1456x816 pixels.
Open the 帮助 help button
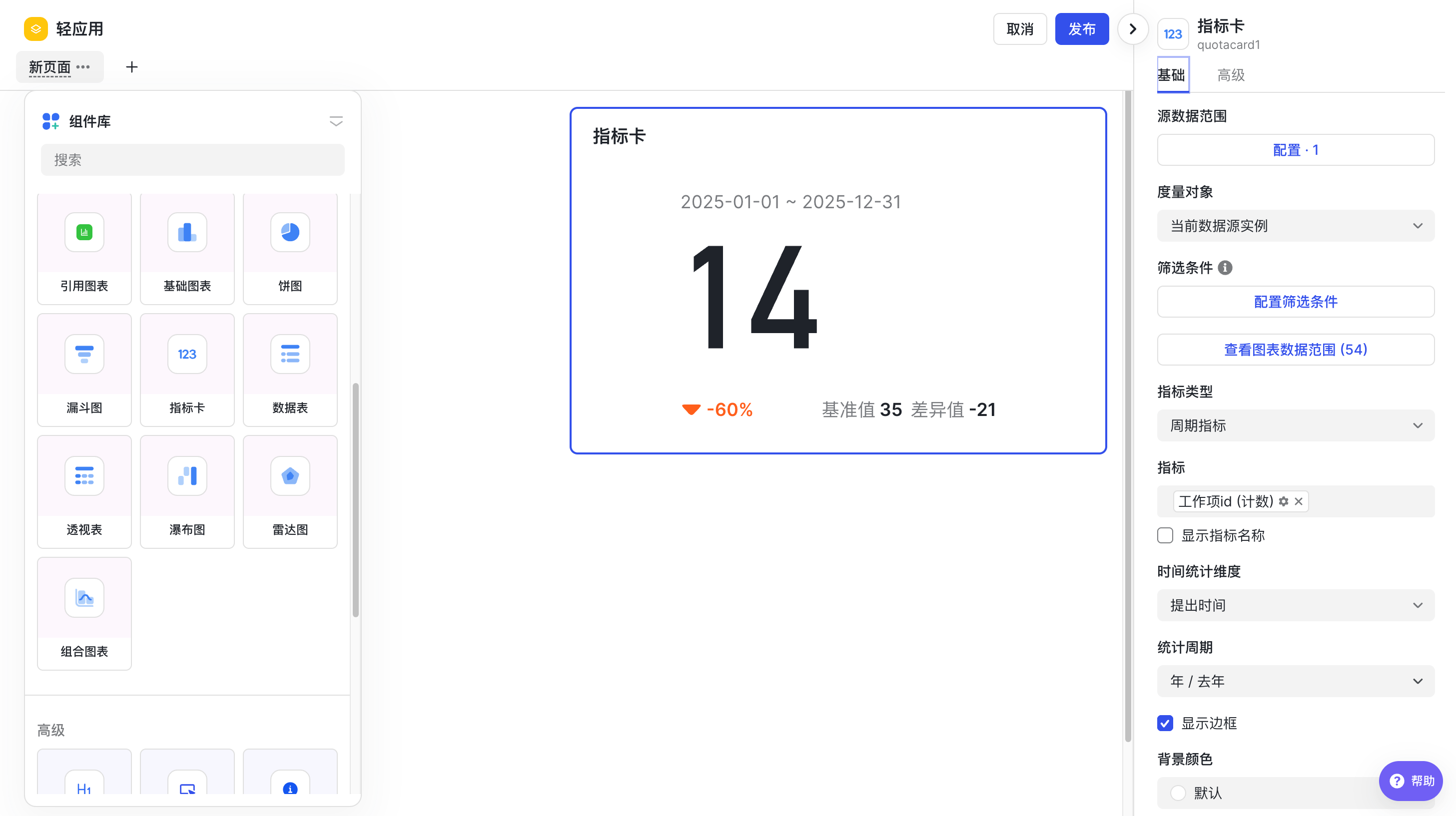(x=1411, y=781)
